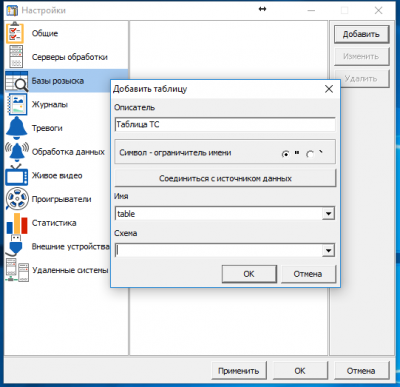Select the Remote systems servers icon

point(17,270)
